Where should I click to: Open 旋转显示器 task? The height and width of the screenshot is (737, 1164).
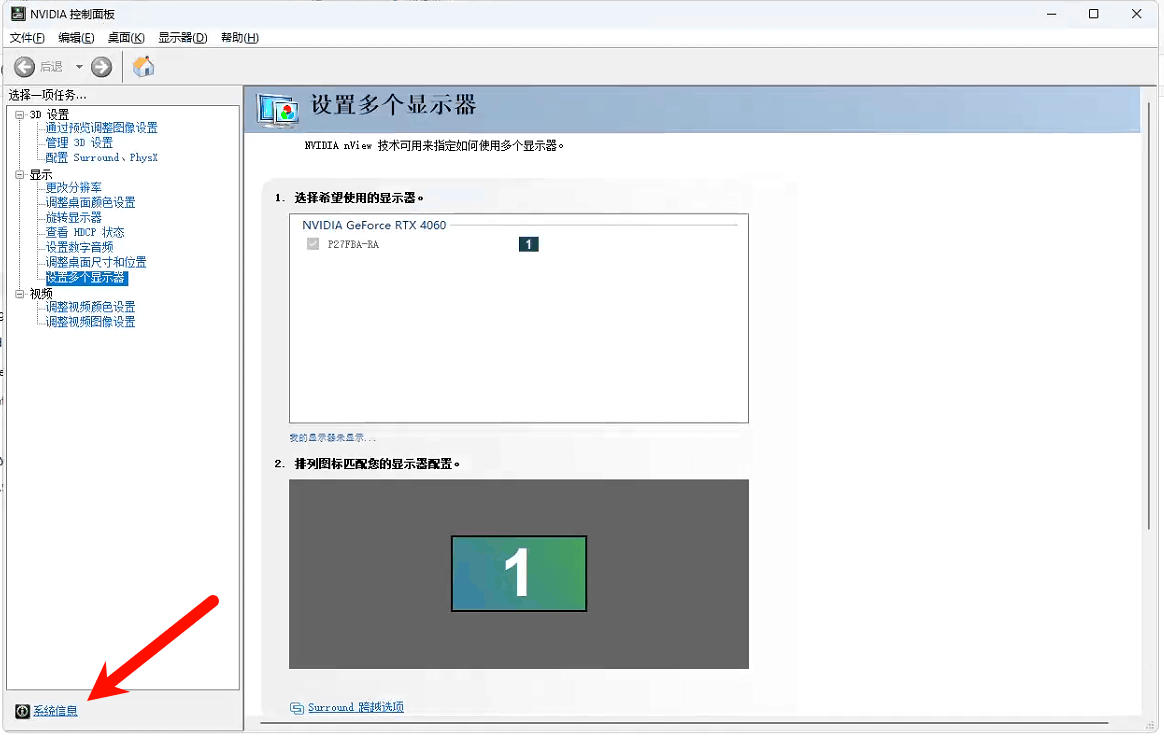73,217
